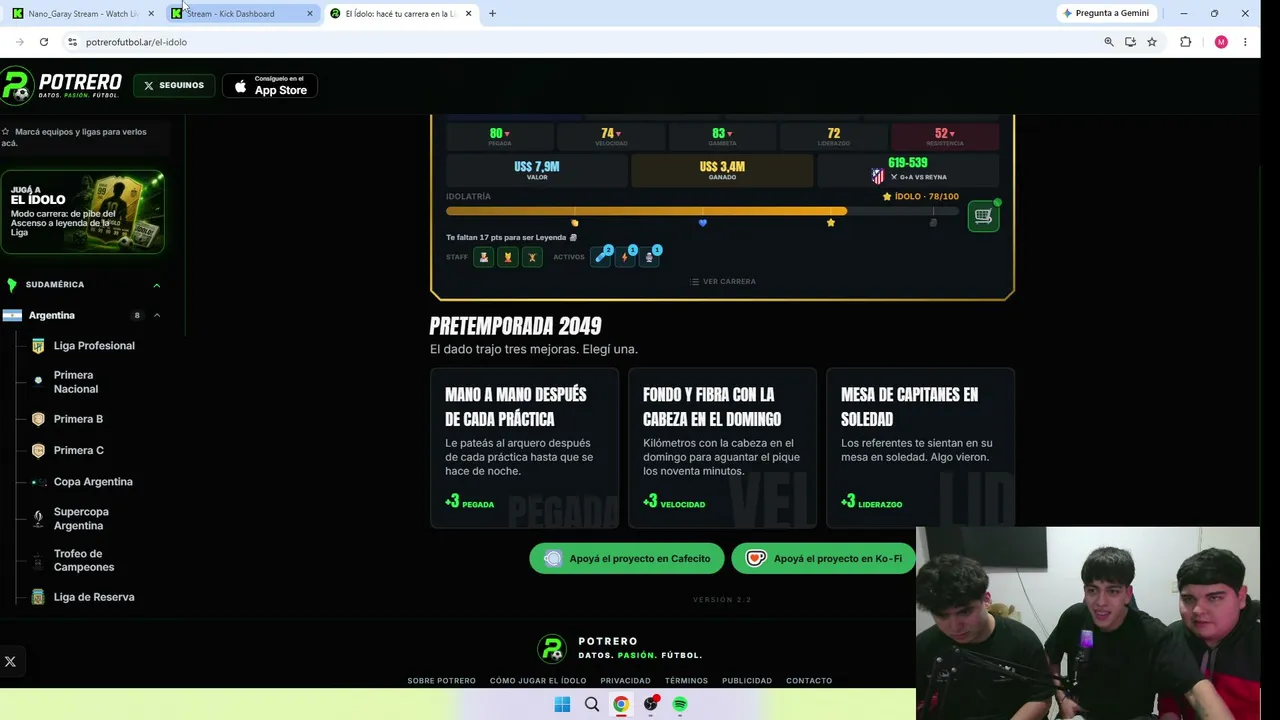Bookmark this page with the star icon

click(x=1152, y=42)
